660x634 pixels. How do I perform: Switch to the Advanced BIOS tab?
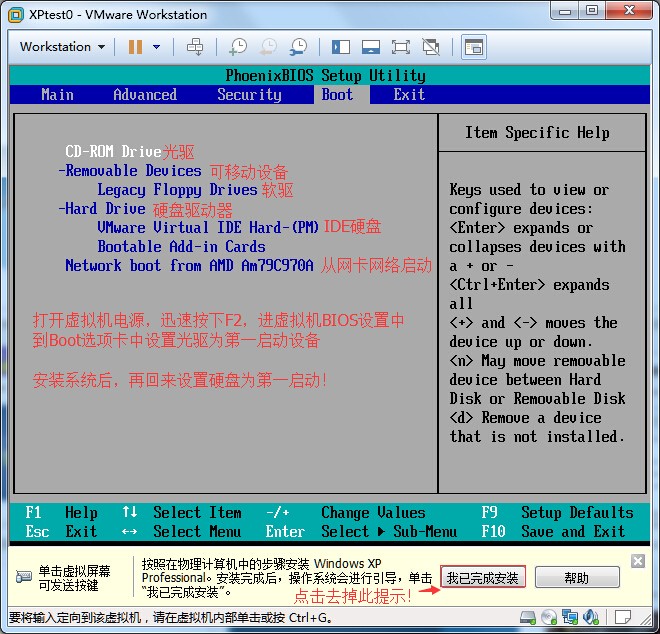(x=144, y=94)
